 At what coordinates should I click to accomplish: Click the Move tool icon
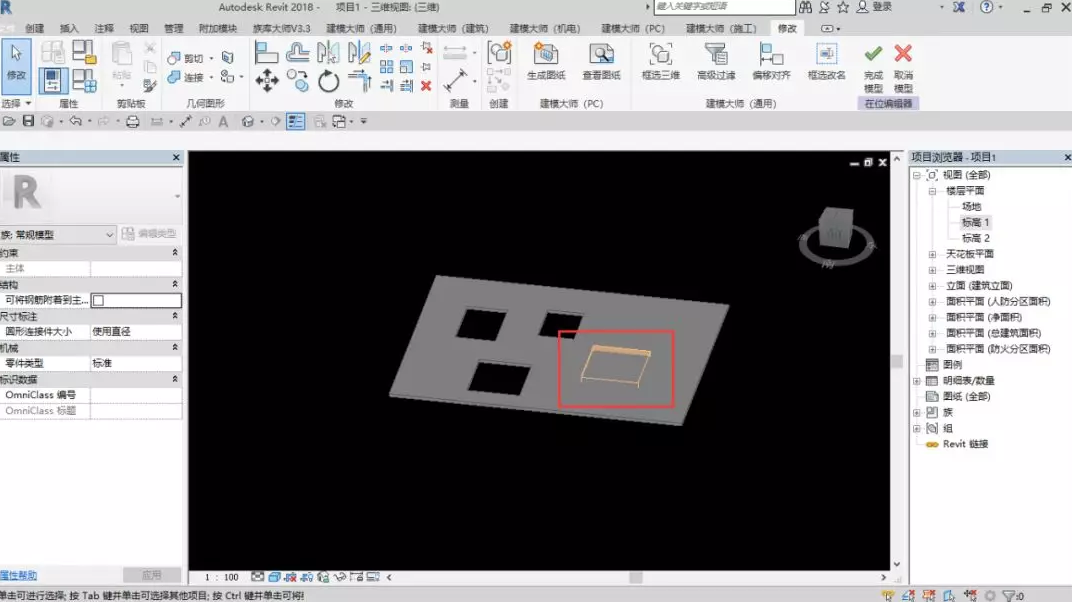tap(267, 81)
